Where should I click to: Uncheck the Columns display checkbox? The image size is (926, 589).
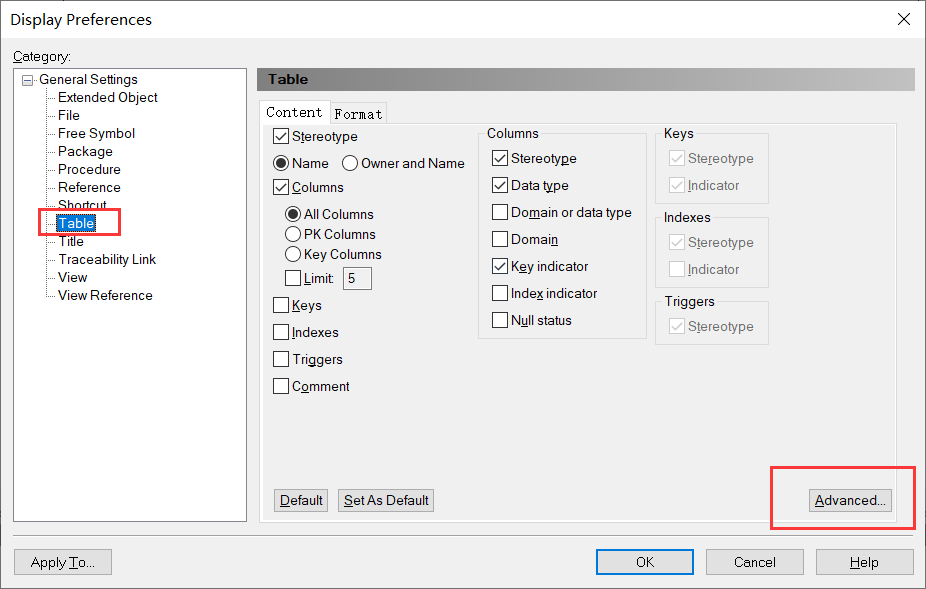281,187
